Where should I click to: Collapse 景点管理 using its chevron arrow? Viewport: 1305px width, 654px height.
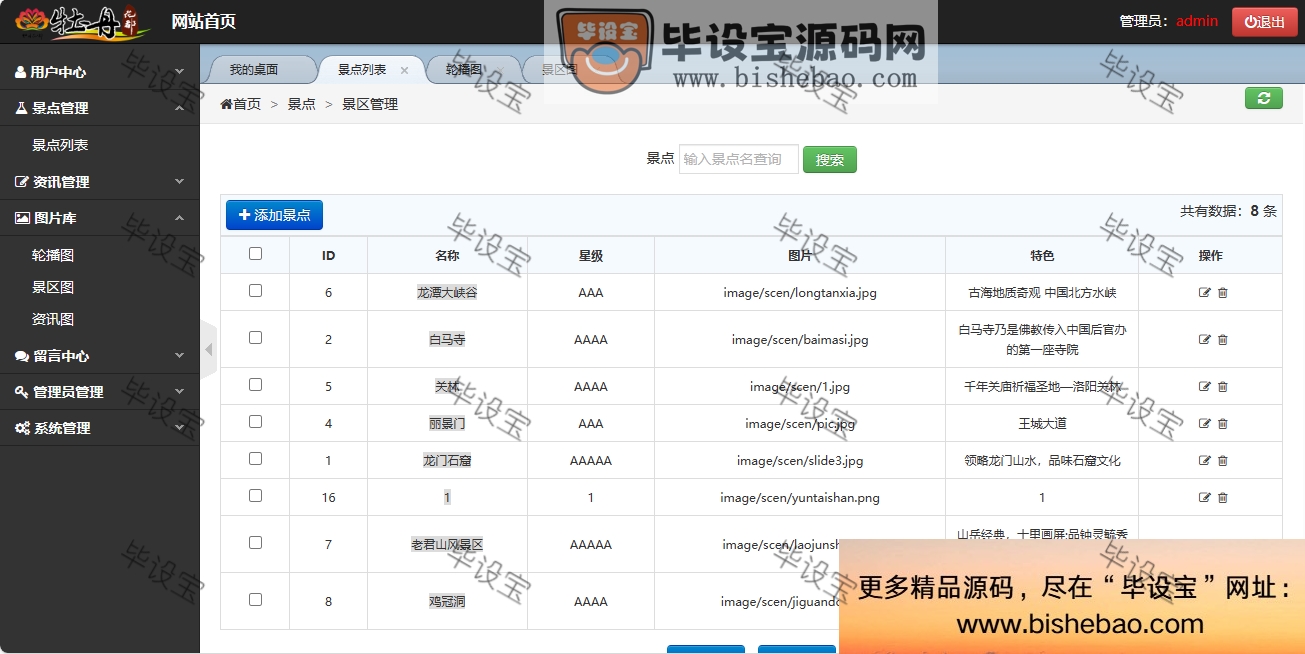[x=179, y=108]
